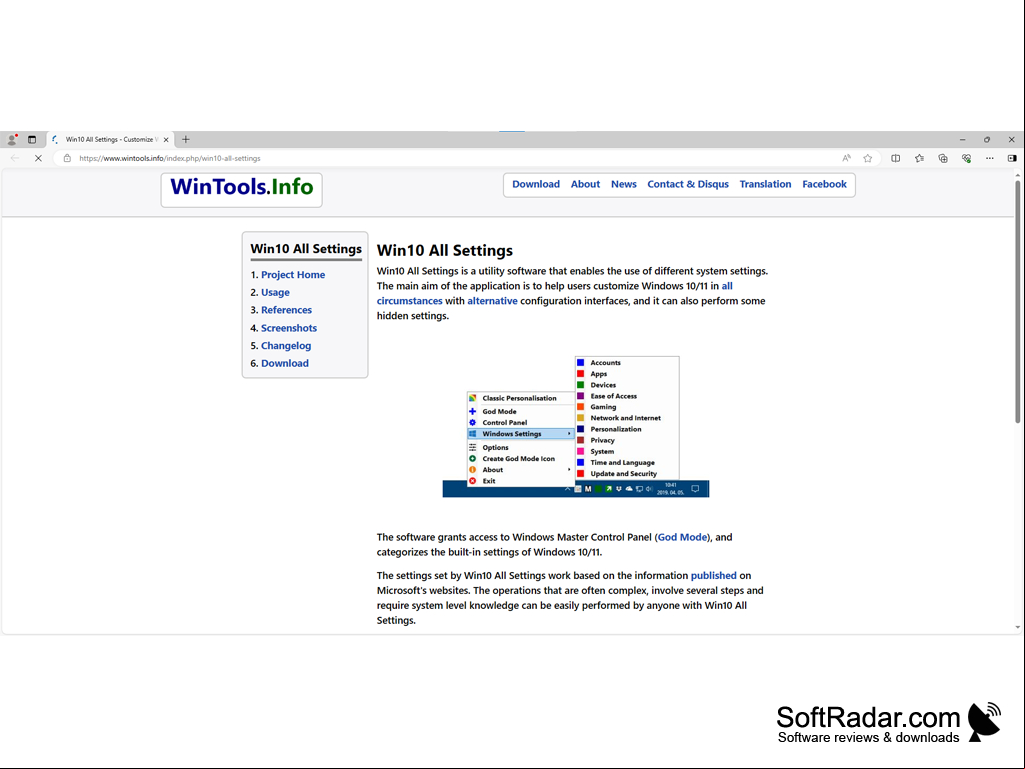Viewport: 1025px width, 769px height.
Task: Open the split screen icon
Action: (896, 158)
